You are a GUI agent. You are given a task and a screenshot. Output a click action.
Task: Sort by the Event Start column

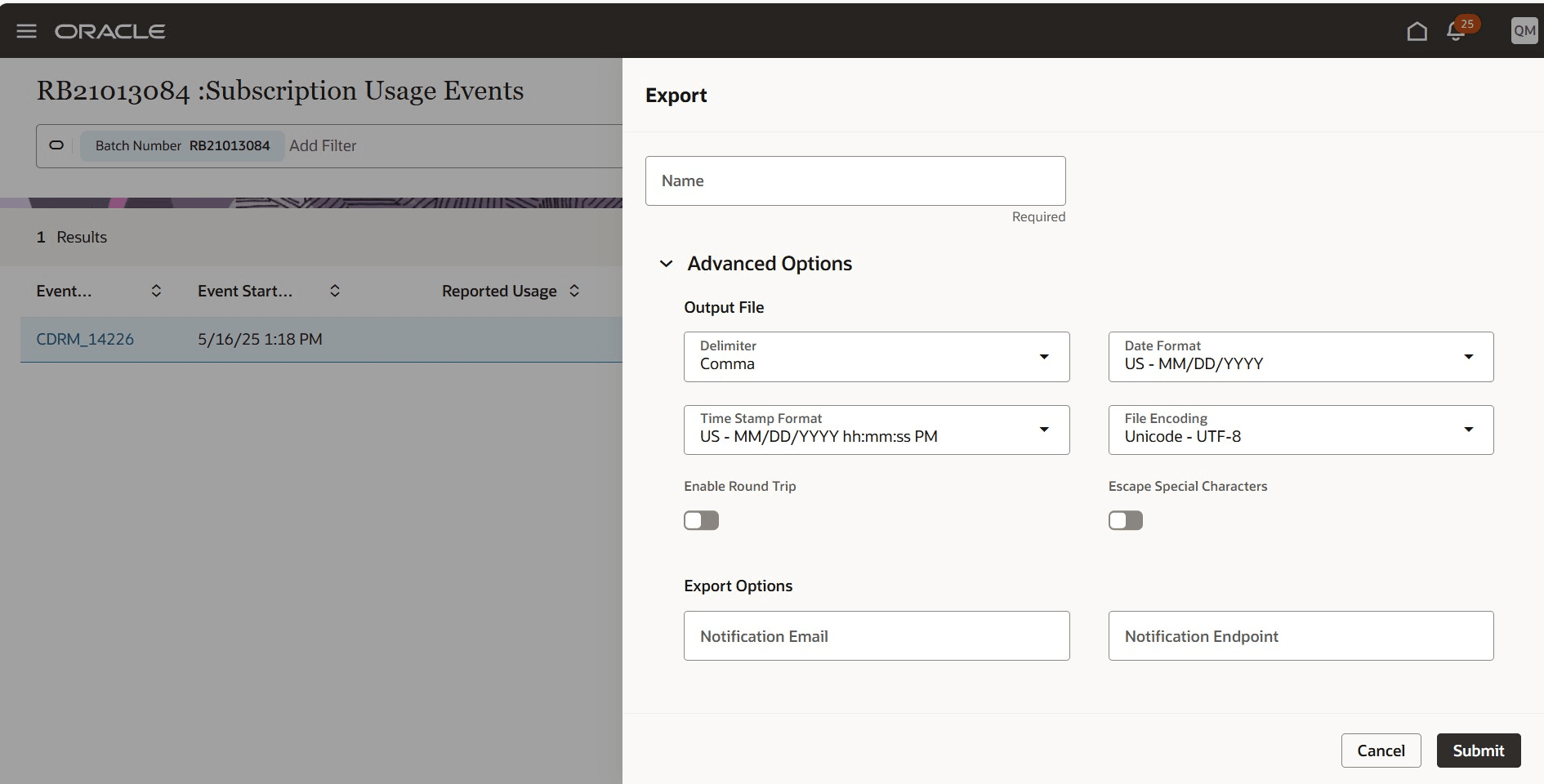click(333, 291)
